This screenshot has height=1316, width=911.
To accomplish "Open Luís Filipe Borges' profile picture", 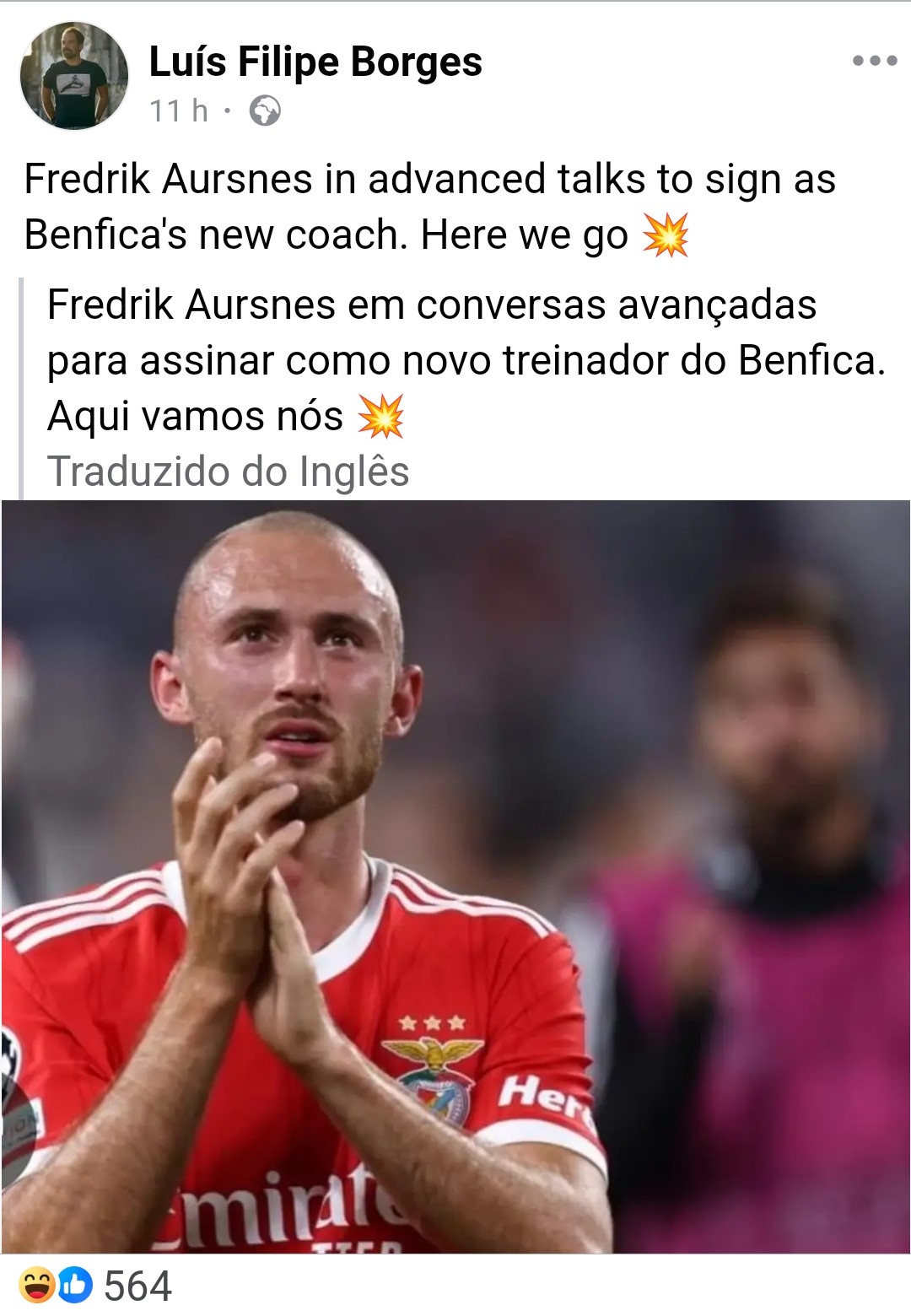I will [74, 76].
